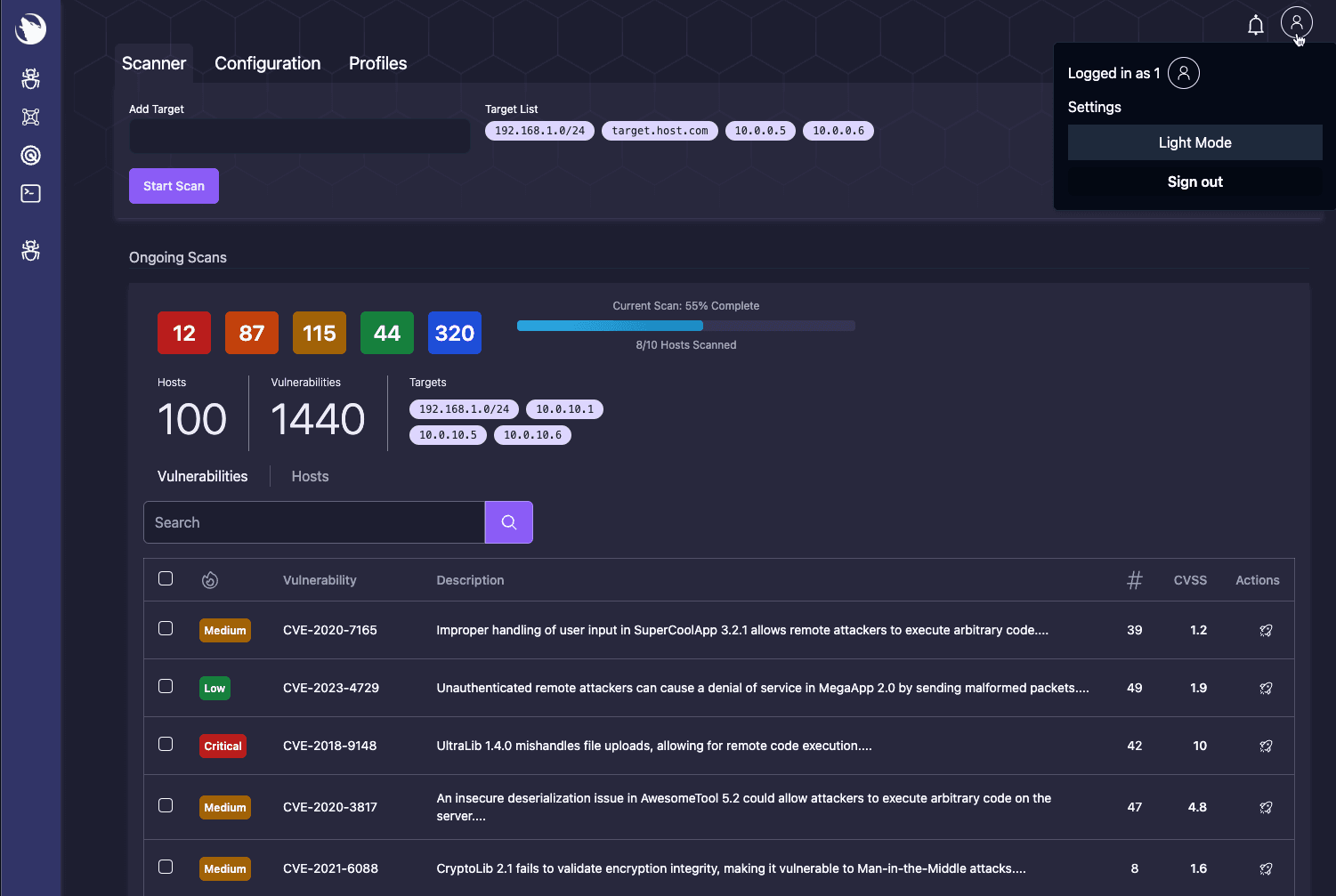Sort by the flame severity column icon

210,580
